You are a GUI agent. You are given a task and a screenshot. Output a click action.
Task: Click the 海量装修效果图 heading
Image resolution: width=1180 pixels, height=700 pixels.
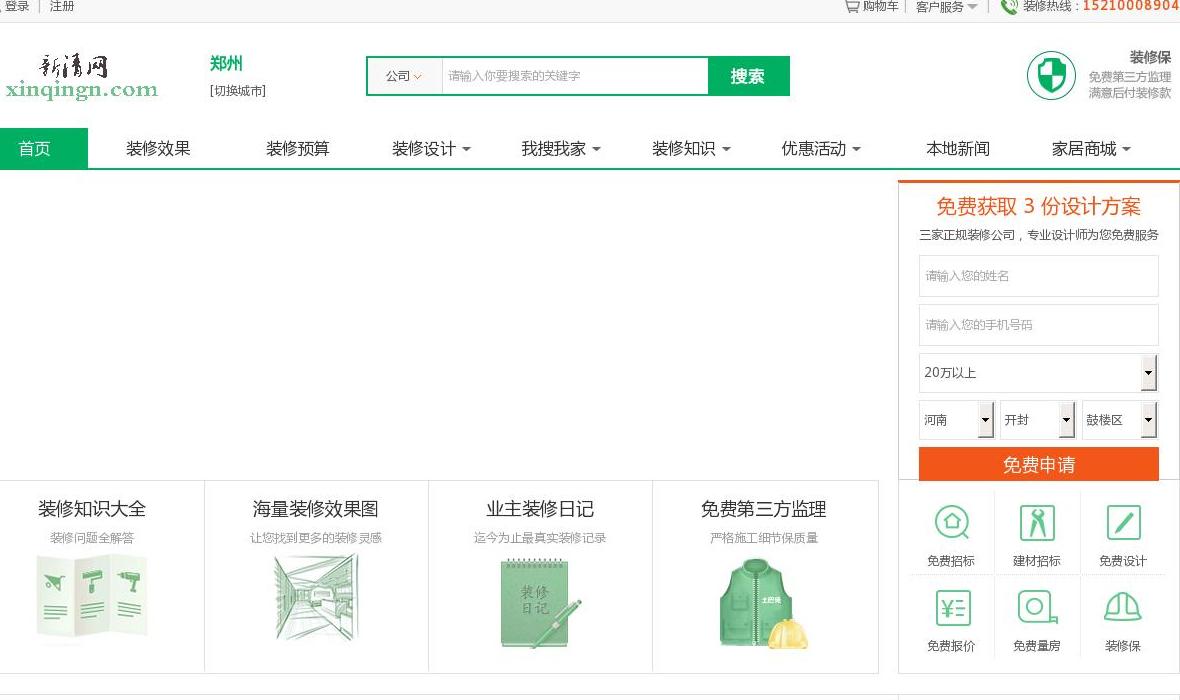pos(315,509)
